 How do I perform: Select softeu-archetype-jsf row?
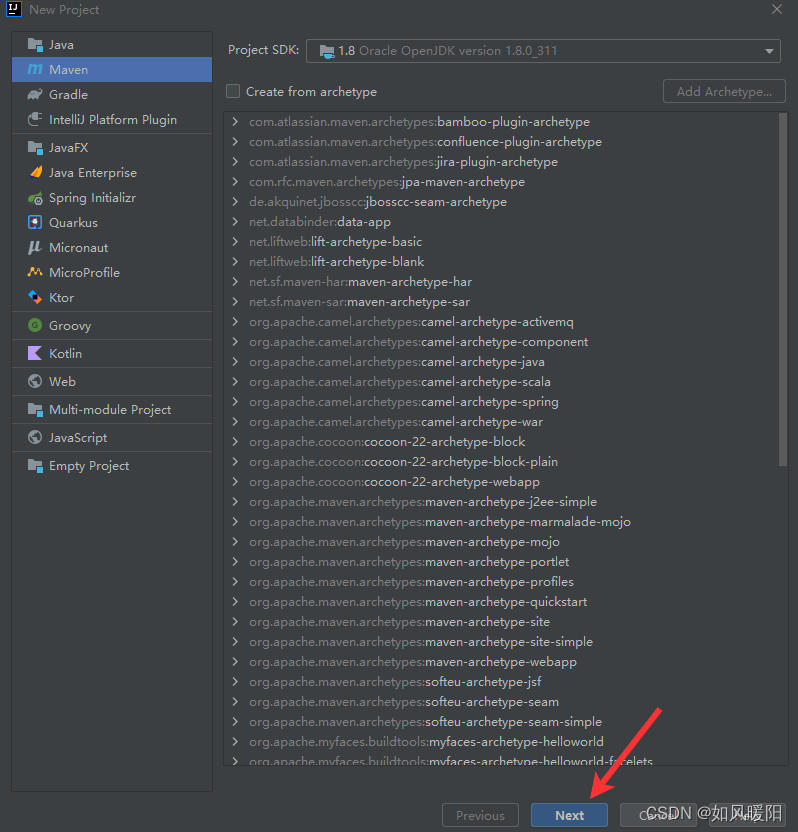501,682
